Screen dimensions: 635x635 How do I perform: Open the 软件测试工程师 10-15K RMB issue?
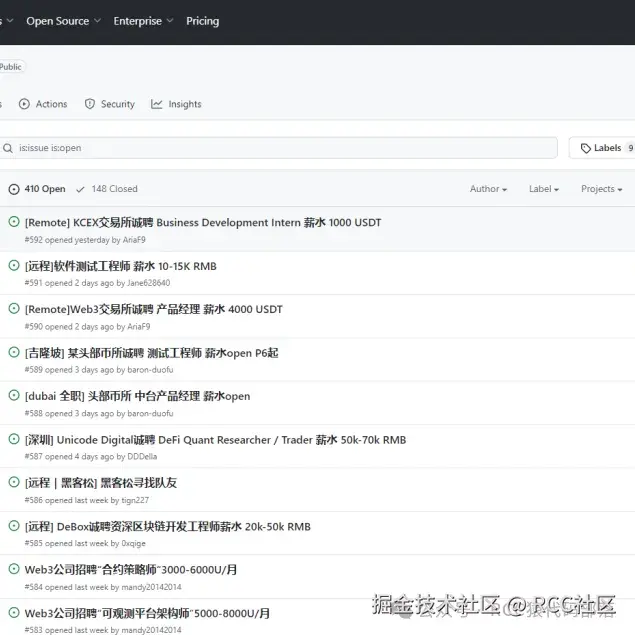point(121,266)
